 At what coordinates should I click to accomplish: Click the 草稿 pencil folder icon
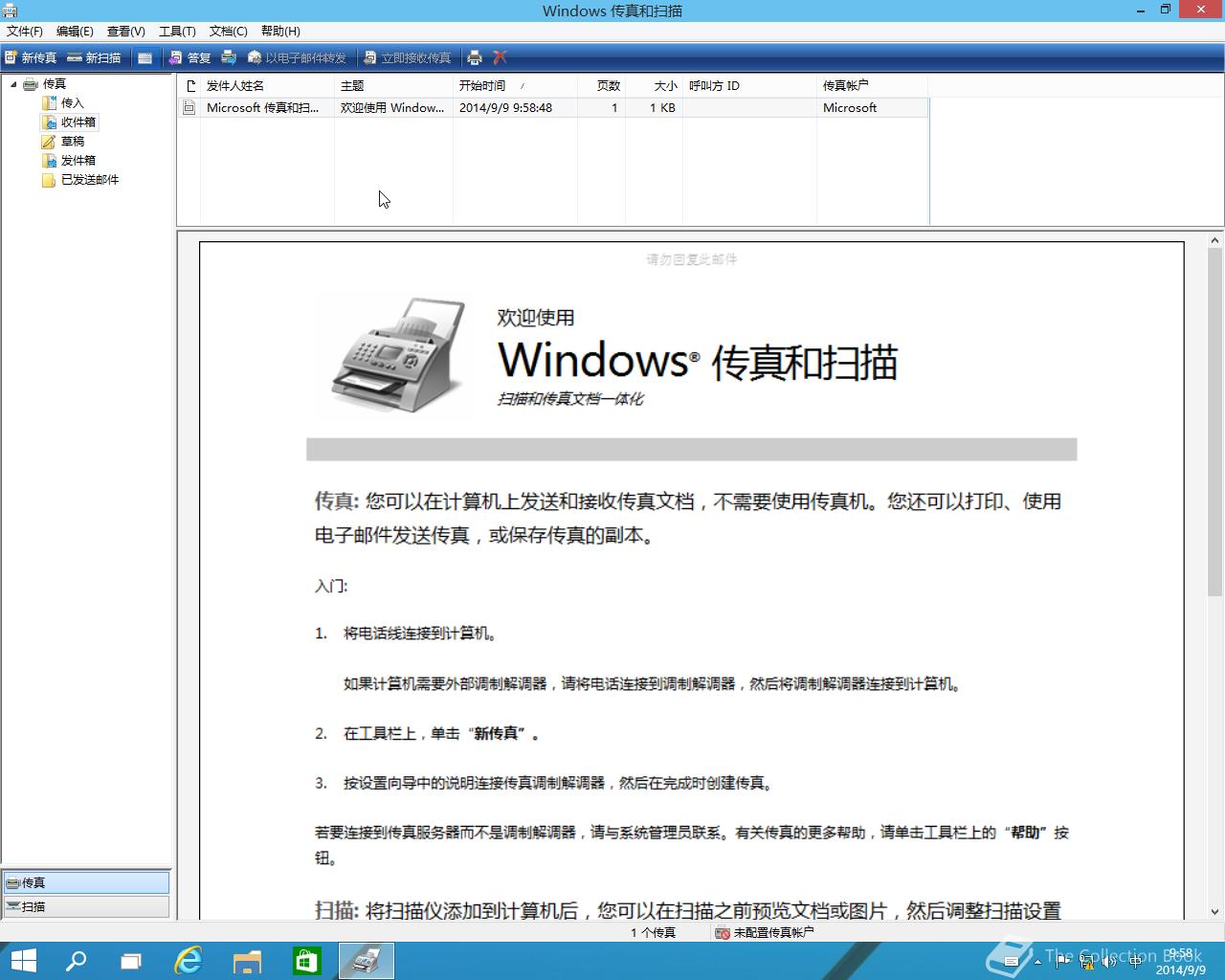click(x=49, y=142)
